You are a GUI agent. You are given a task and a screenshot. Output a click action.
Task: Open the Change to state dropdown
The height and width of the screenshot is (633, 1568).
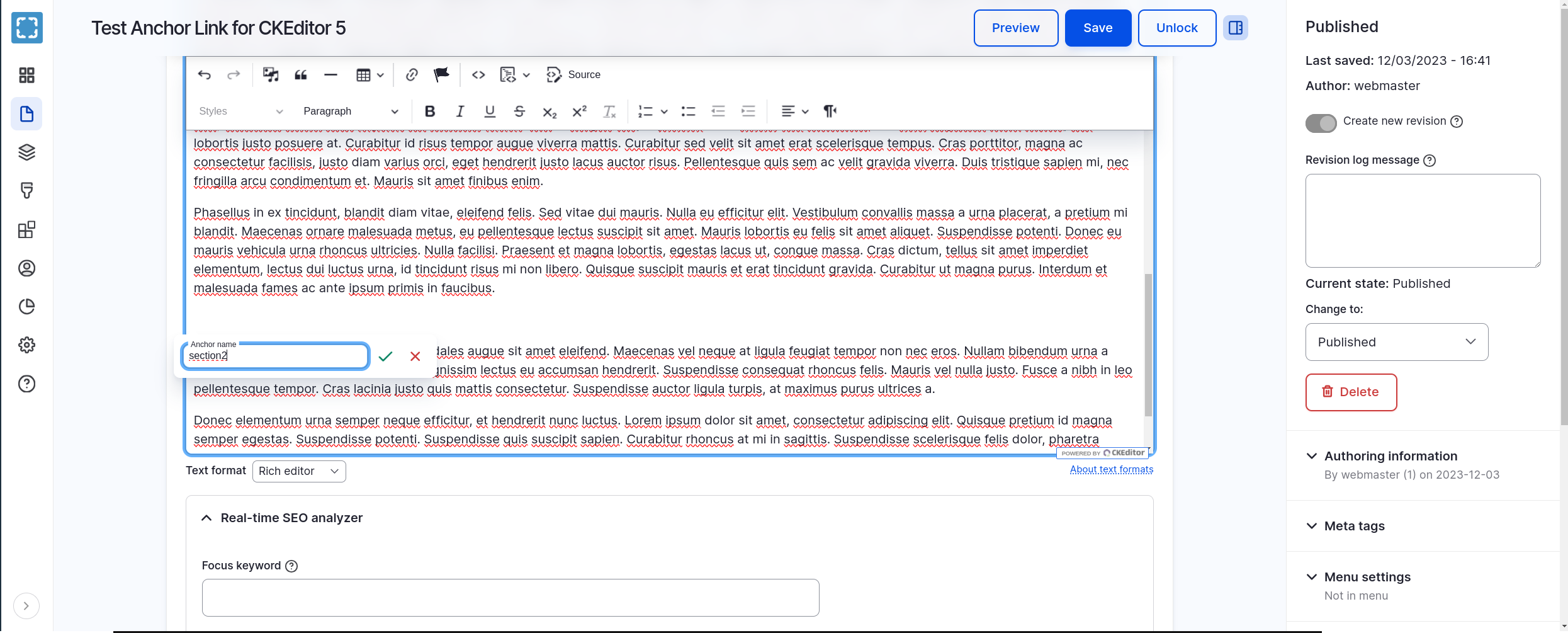[1396, 342]
